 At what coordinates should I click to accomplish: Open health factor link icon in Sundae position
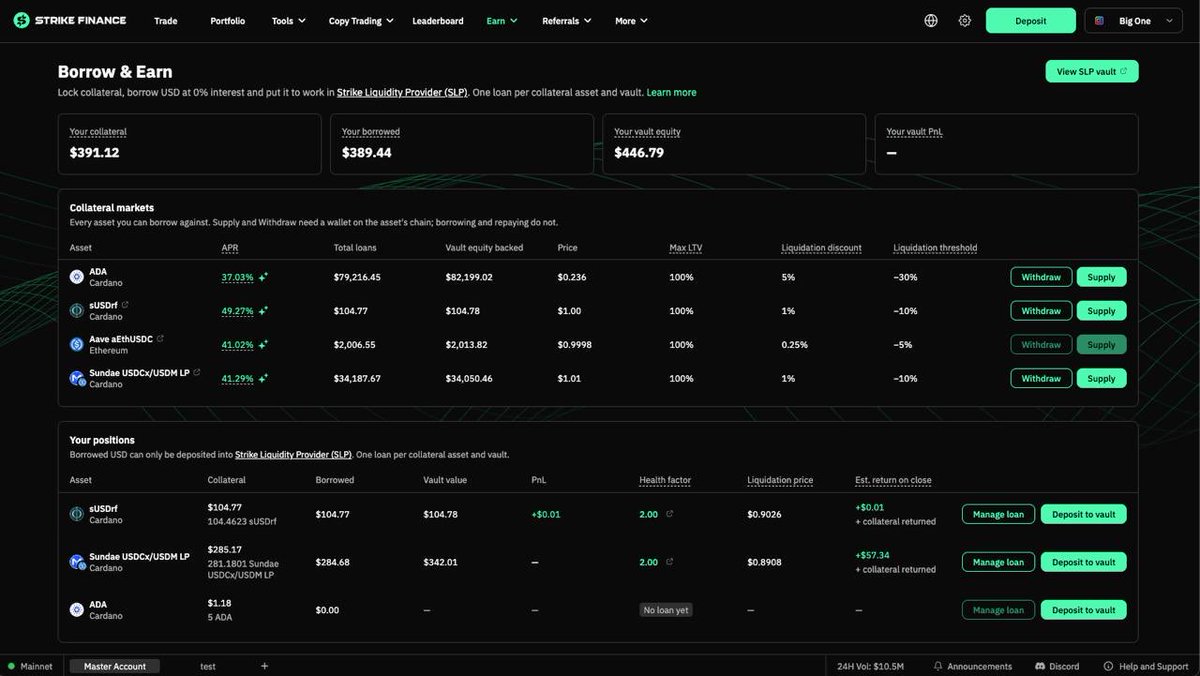tap(669, 562)
